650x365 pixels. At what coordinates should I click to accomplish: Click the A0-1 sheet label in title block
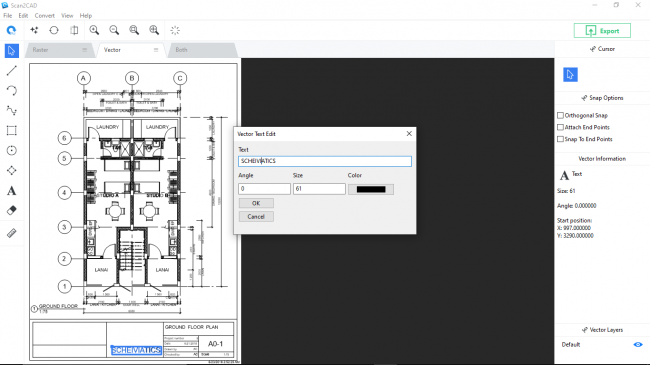point(216,344)
